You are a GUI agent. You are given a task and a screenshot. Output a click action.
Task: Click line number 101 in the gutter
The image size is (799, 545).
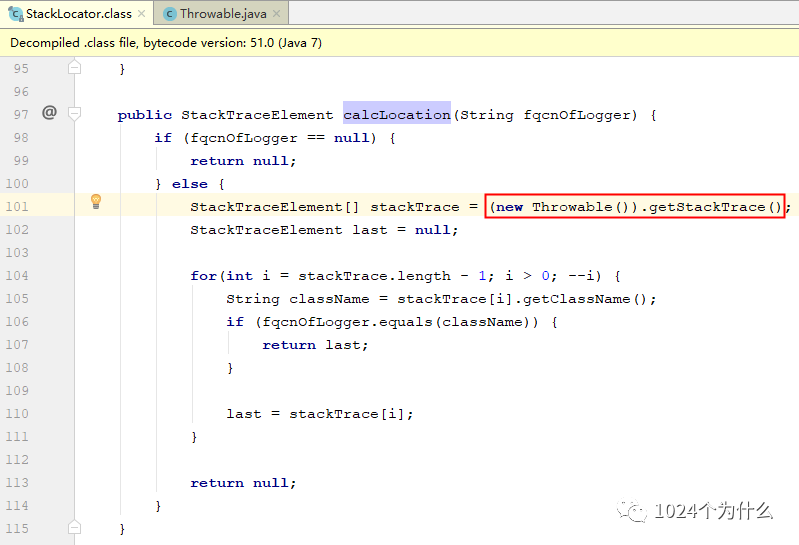pos(17,206)
